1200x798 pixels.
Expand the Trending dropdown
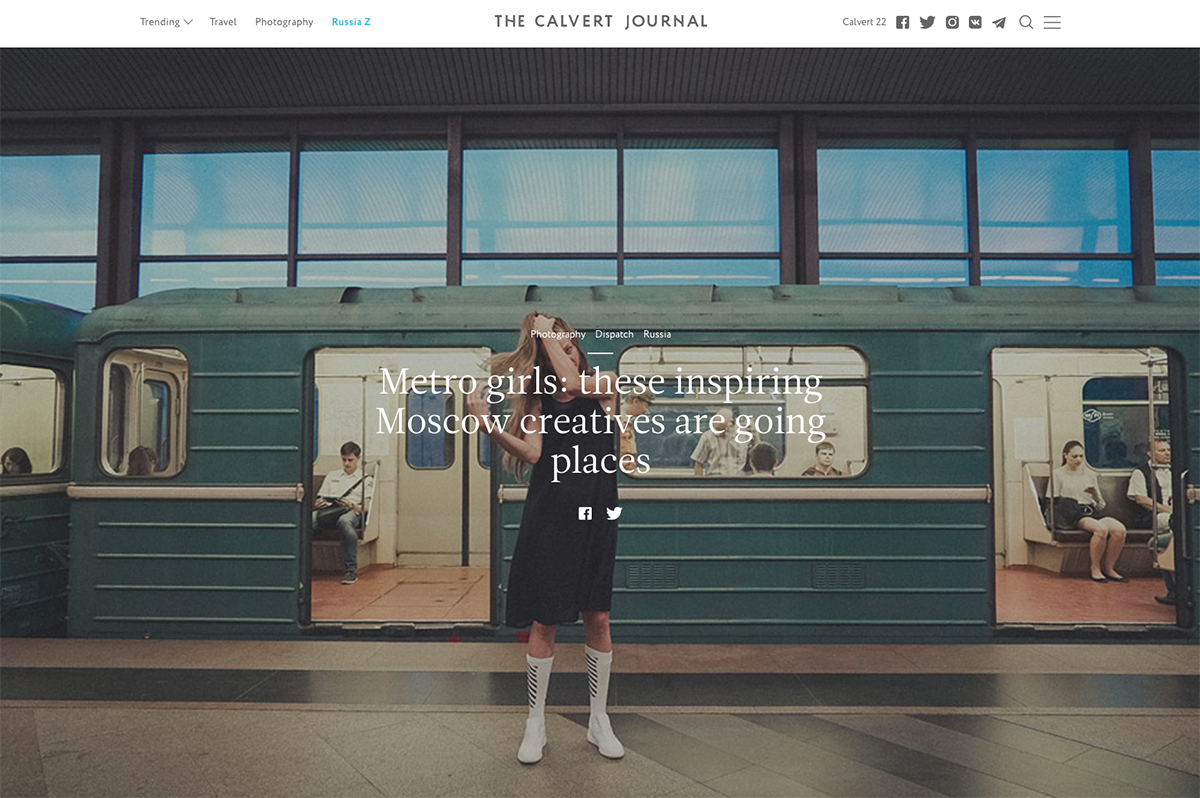tap(166, 22)
